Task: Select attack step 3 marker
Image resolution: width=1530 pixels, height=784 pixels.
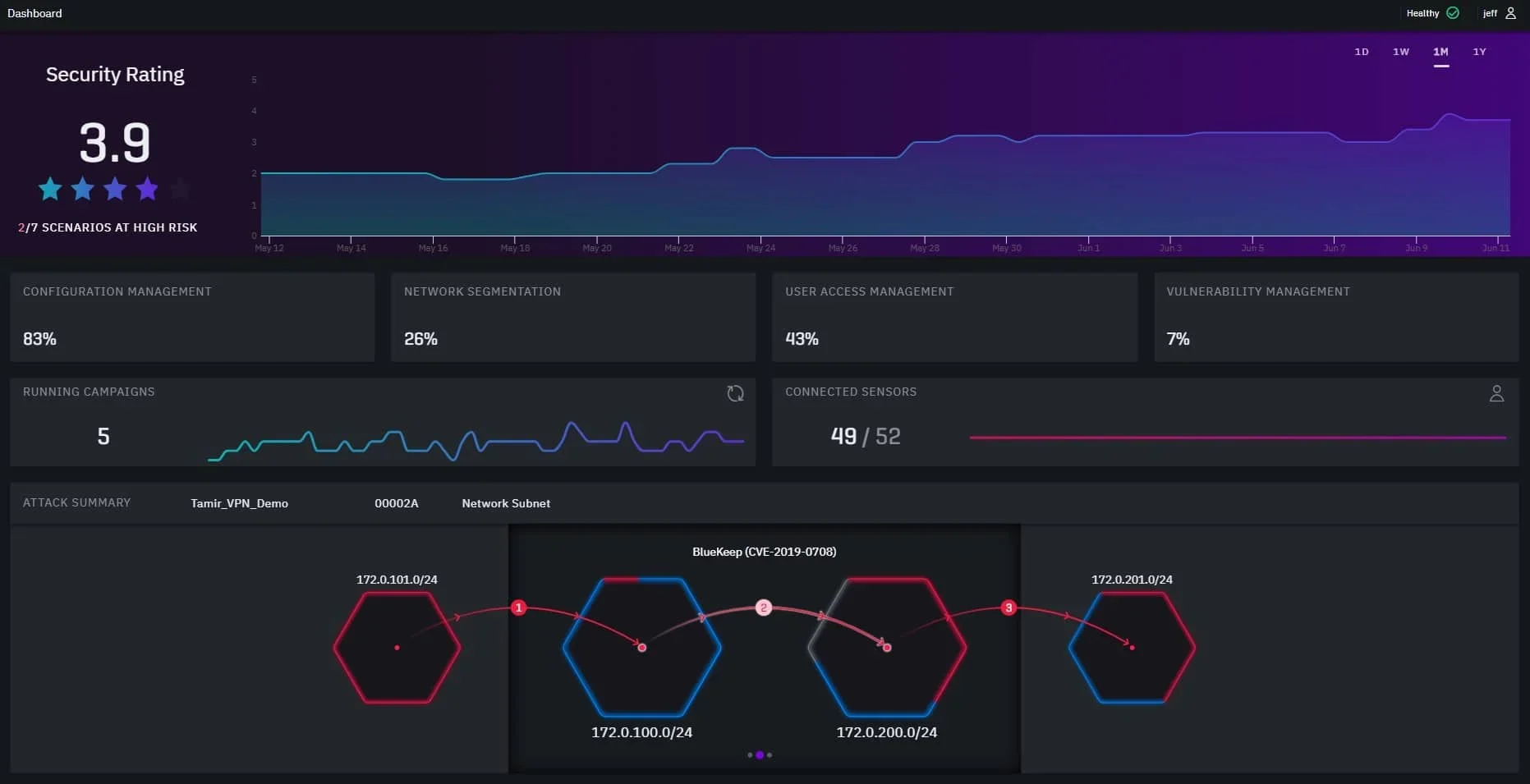Action: [x=1009, y=607]
